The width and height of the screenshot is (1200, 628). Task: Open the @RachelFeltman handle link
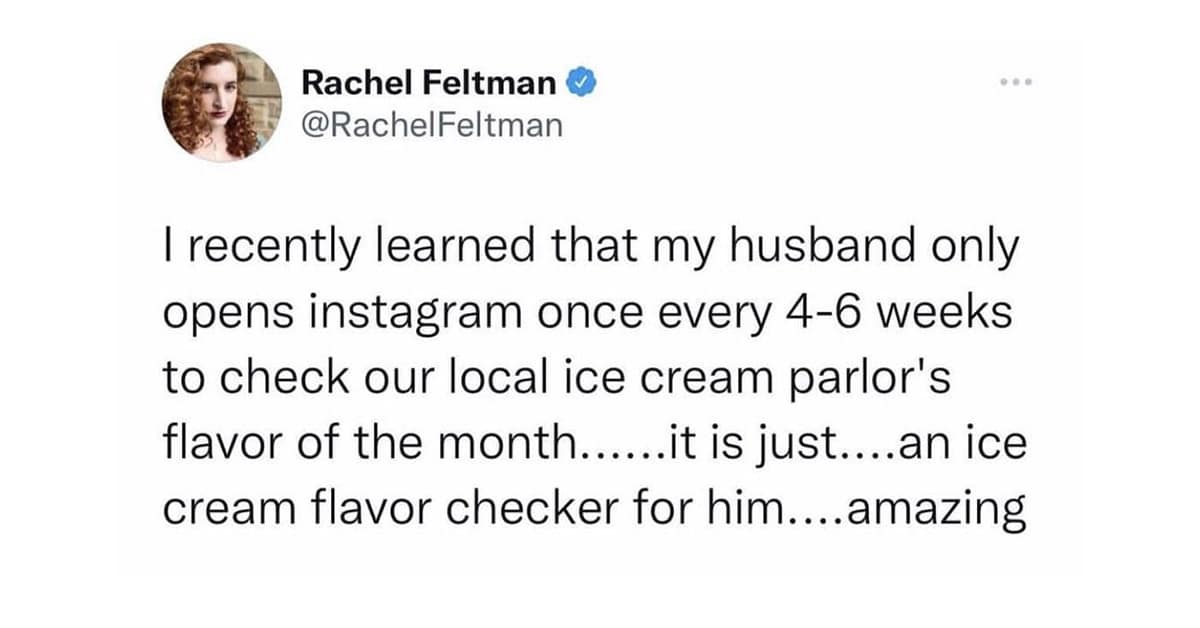[431, 125]
